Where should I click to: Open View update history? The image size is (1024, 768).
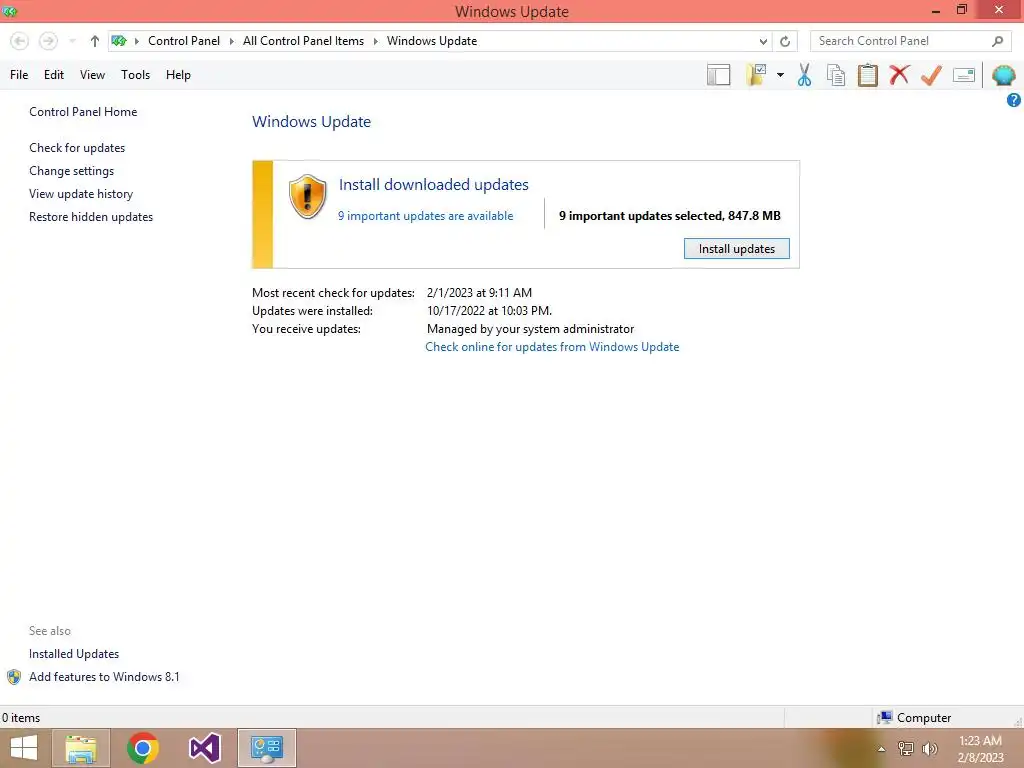coord(81,194)
